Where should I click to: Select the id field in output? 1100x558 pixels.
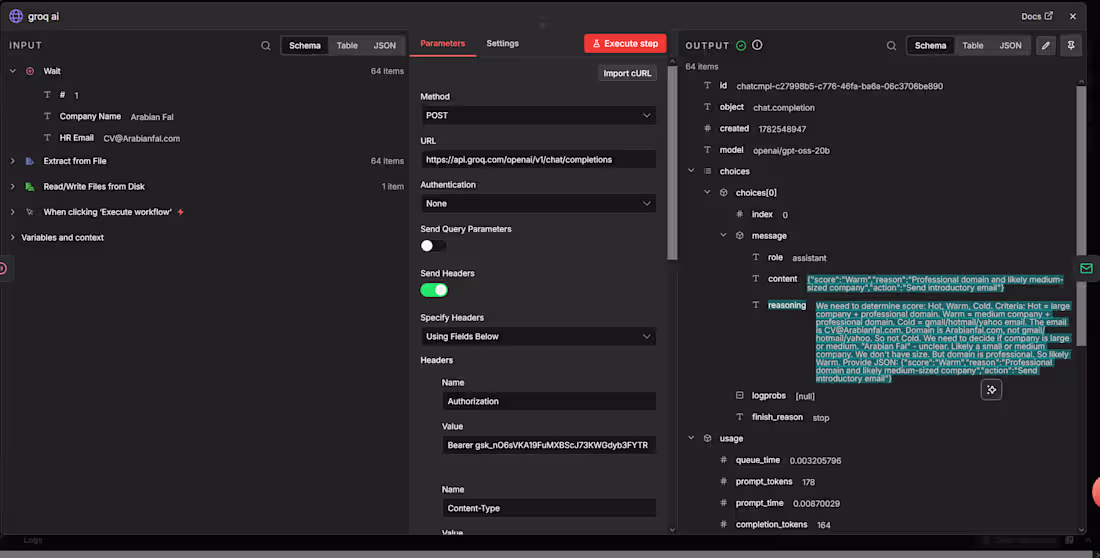(x=723, y=86)
